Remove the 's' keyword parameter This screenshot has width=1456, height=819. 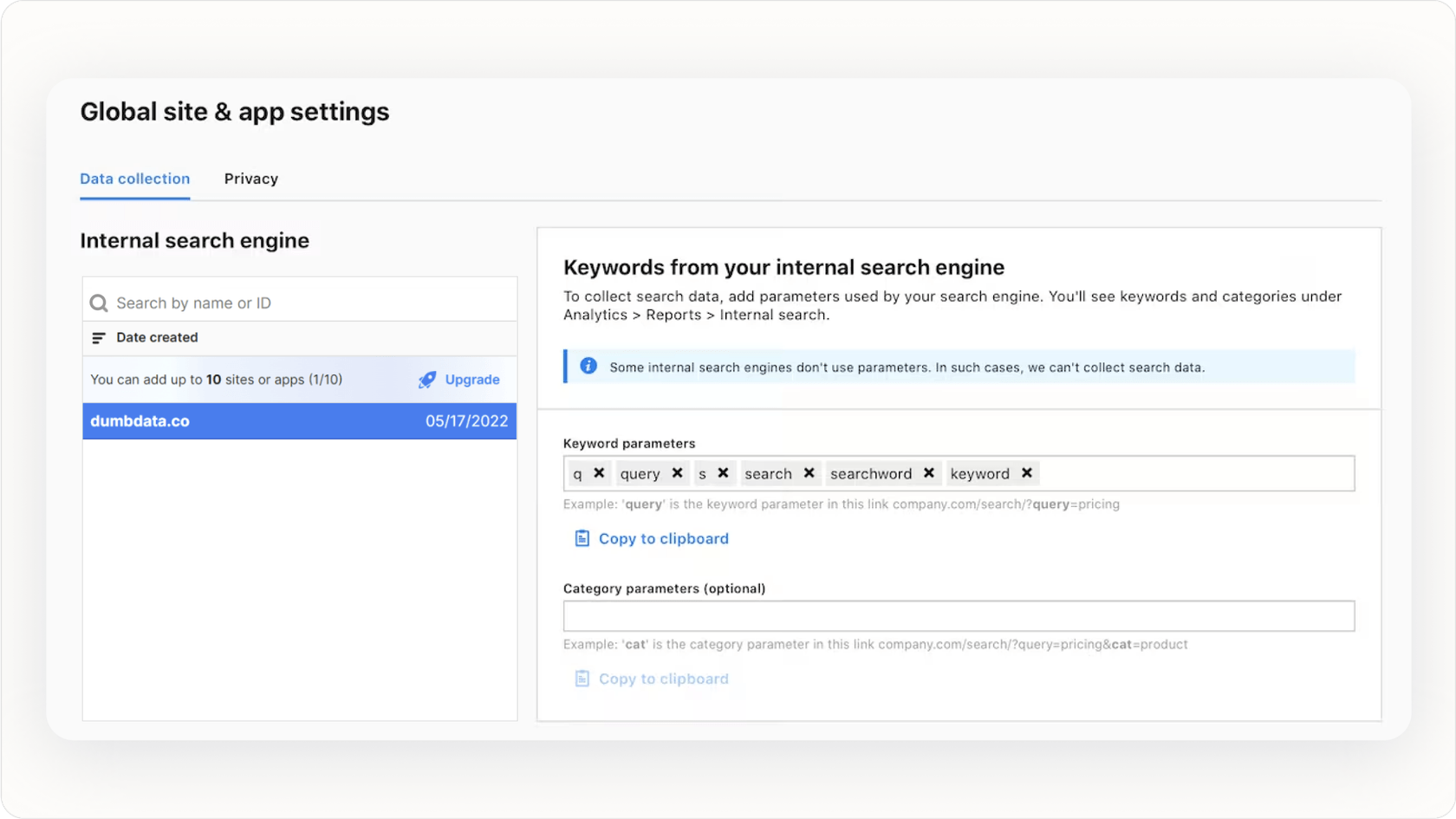point(723,473)
